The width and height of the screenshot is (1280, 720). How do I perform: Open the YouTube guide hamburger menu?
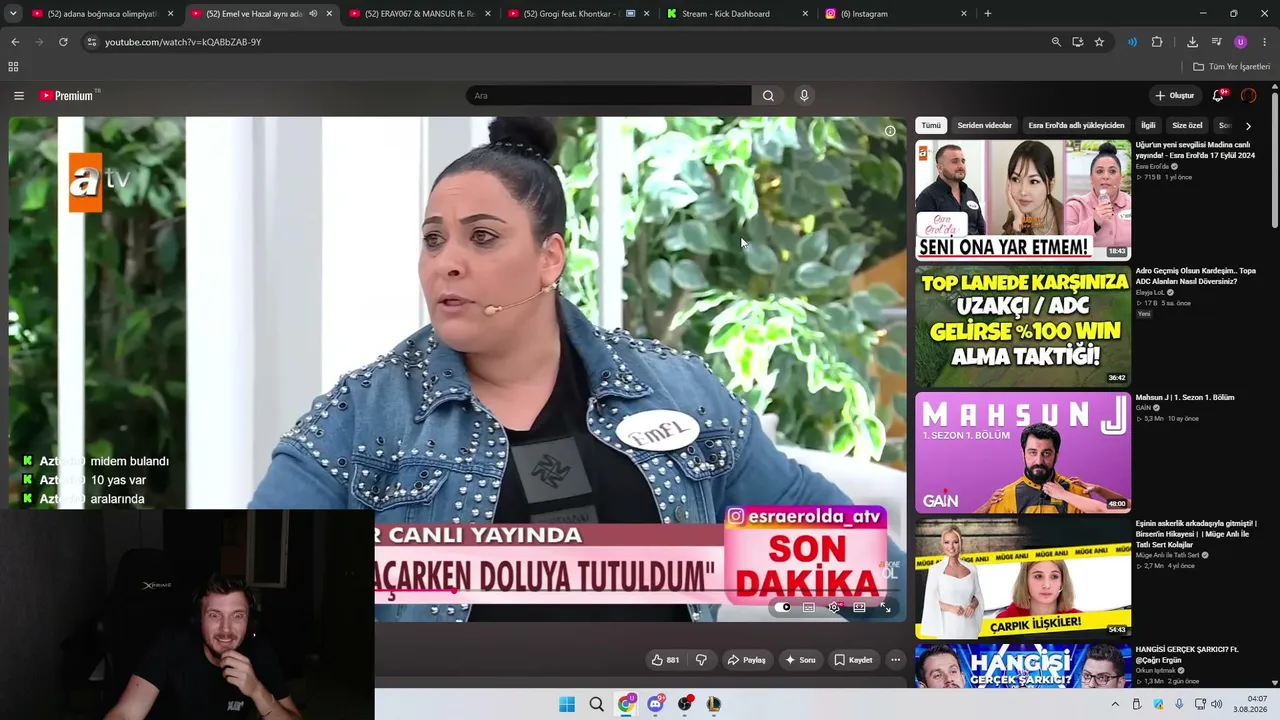click(19, 96)
